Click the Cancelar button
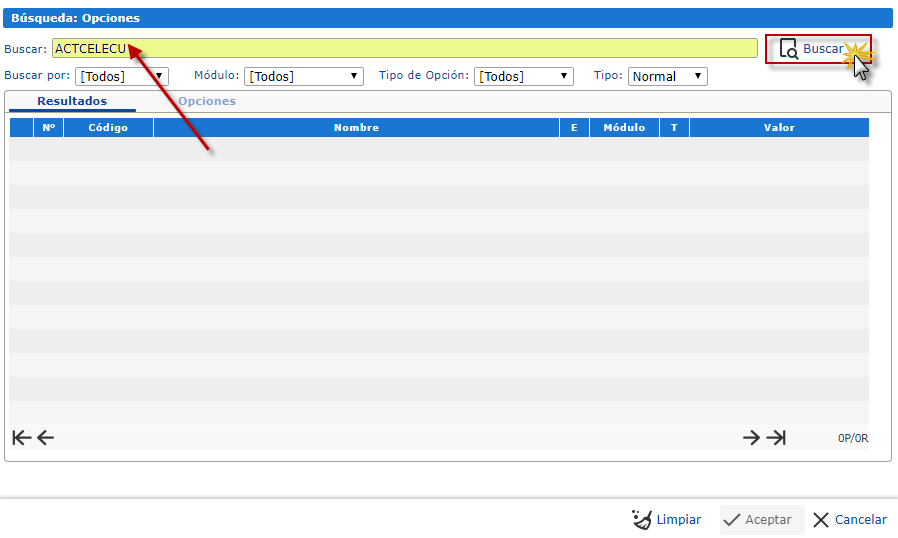This screenshot has height=538, width=898. (849, 520)
